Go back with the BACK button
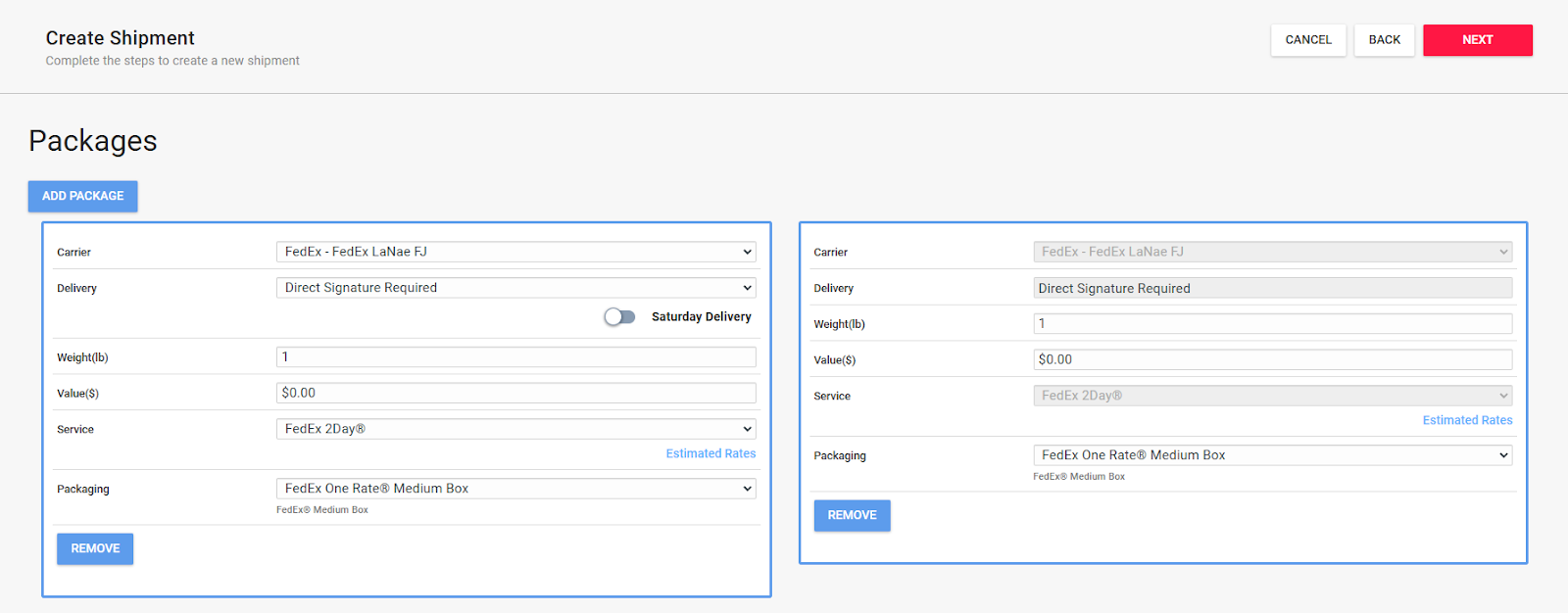The width and height of the screenshot is (1568, 613). pos(1384,40)
